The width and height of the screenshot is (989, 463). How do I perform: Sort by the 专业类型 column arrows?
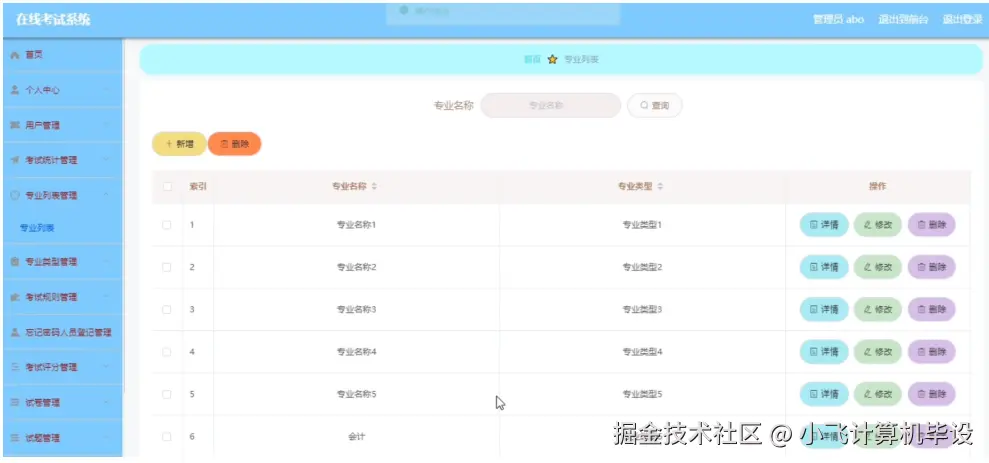(x=660, y=187)
